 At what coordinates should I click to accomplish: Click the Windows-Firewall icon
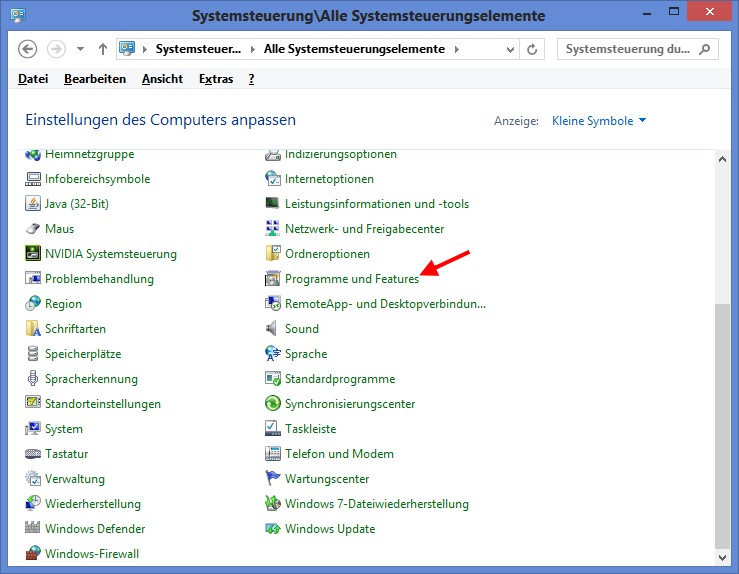click(x=33, y=554)
